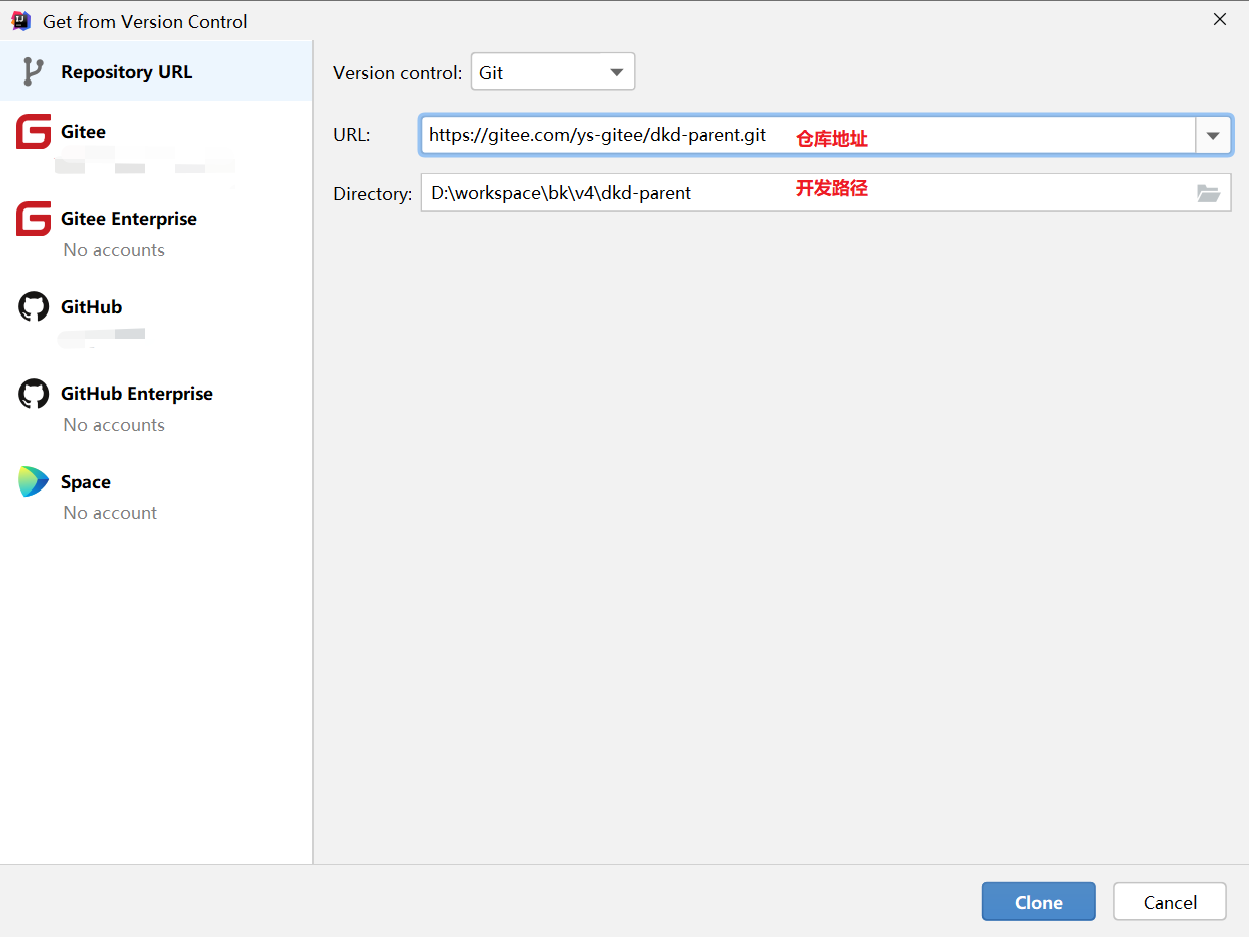Choose GitHub Enterprise in the sidebar
Viewport: 1249px width, 937px height.
(137, 394)
